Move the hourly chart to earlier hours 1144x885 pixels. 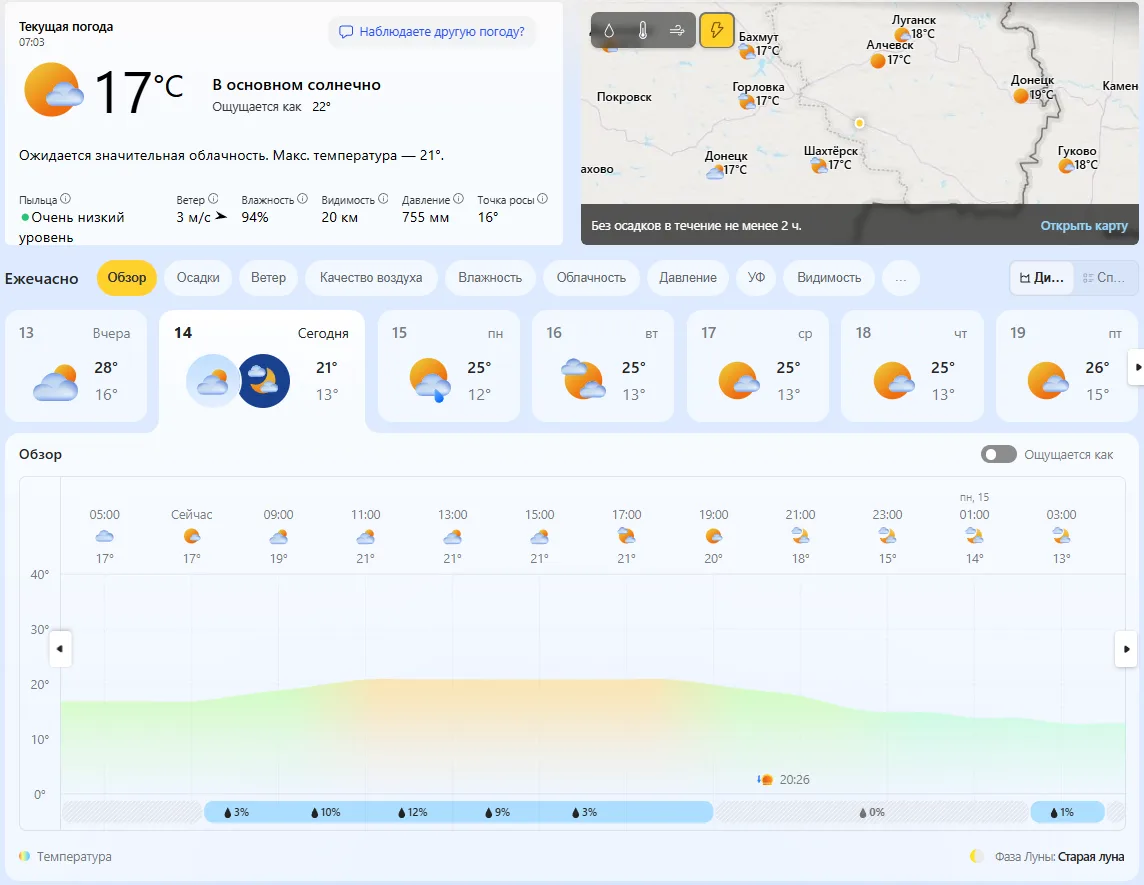click(x=60, y=649)
